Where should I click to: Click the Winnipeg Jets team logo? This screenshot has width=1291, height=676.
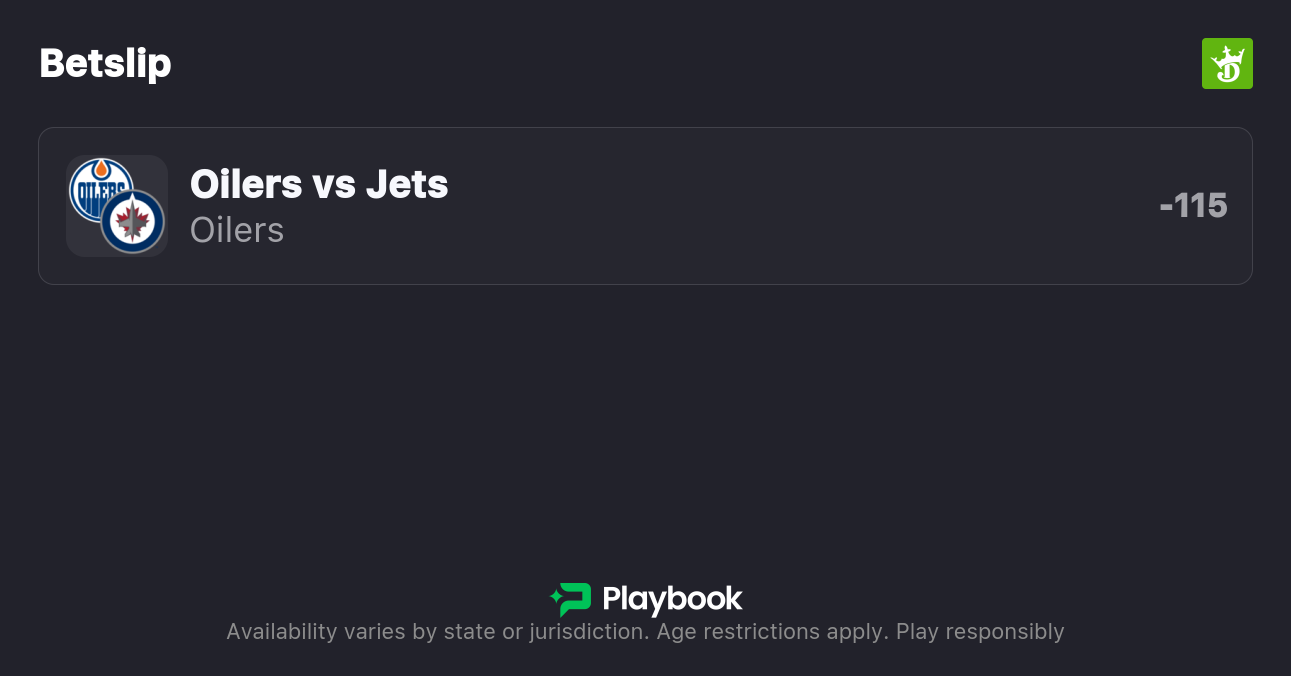(x=133, y=222)
